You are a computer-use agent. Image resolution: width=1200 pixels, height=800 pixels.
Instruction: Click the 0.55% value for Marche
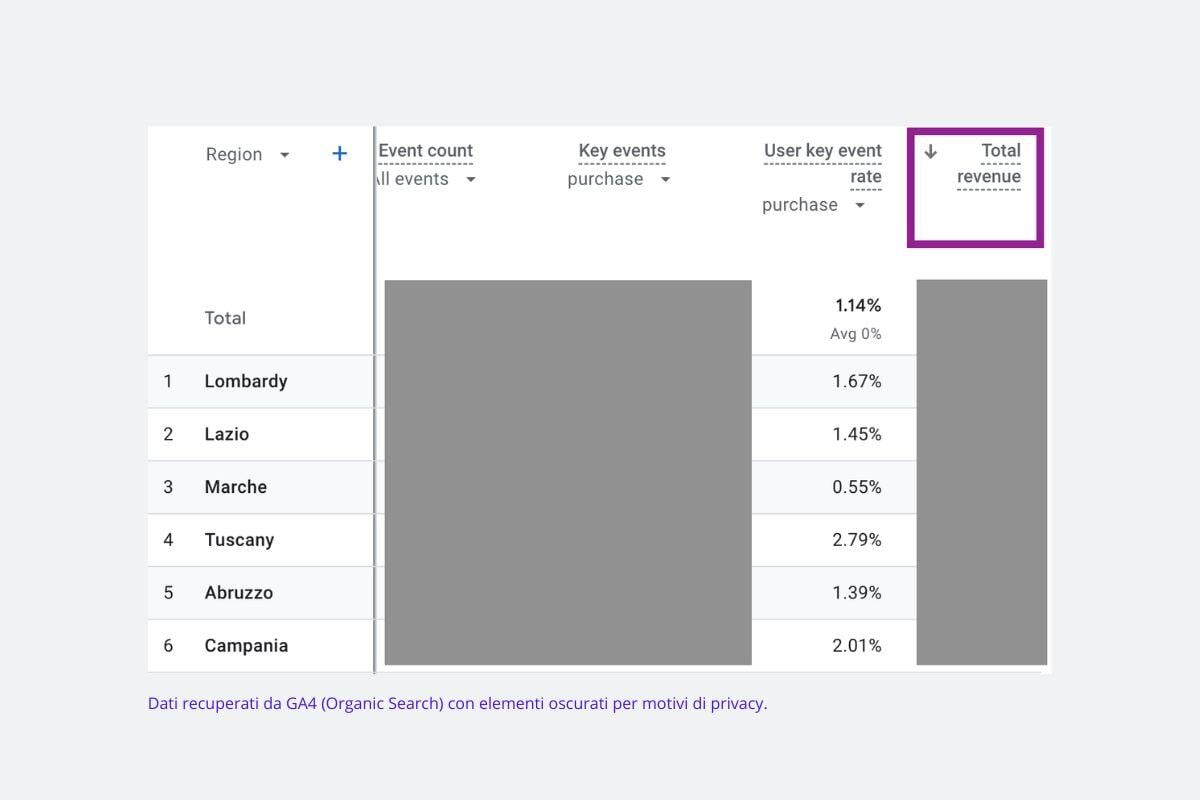click(857, 487)
